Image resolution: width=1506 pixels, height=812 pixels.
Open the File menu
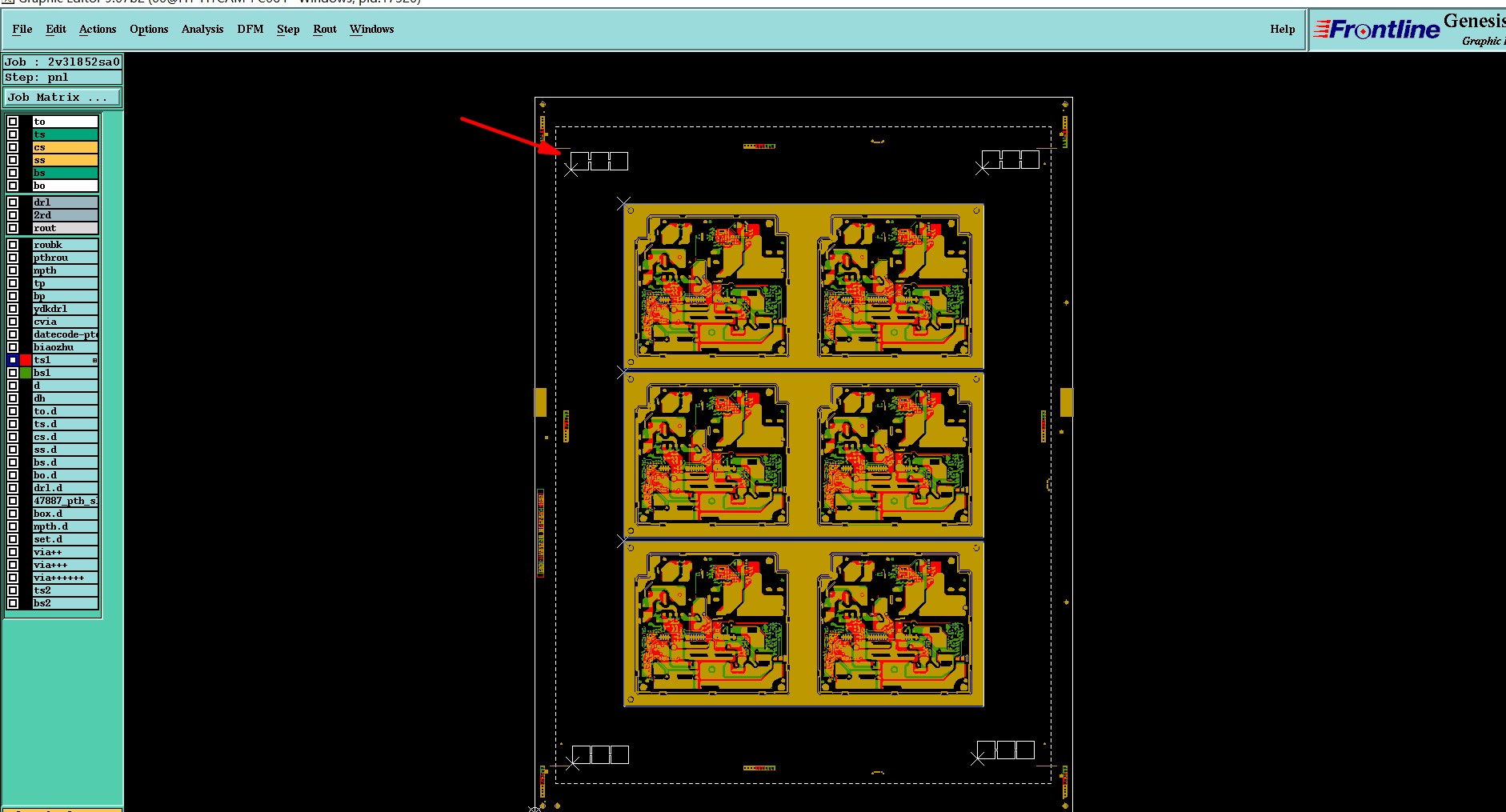pos(22,29)
